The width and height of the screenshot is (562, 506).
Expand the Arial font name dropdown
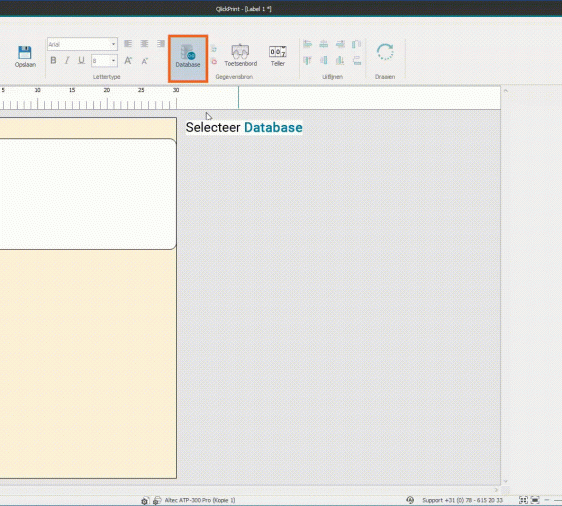113,44
